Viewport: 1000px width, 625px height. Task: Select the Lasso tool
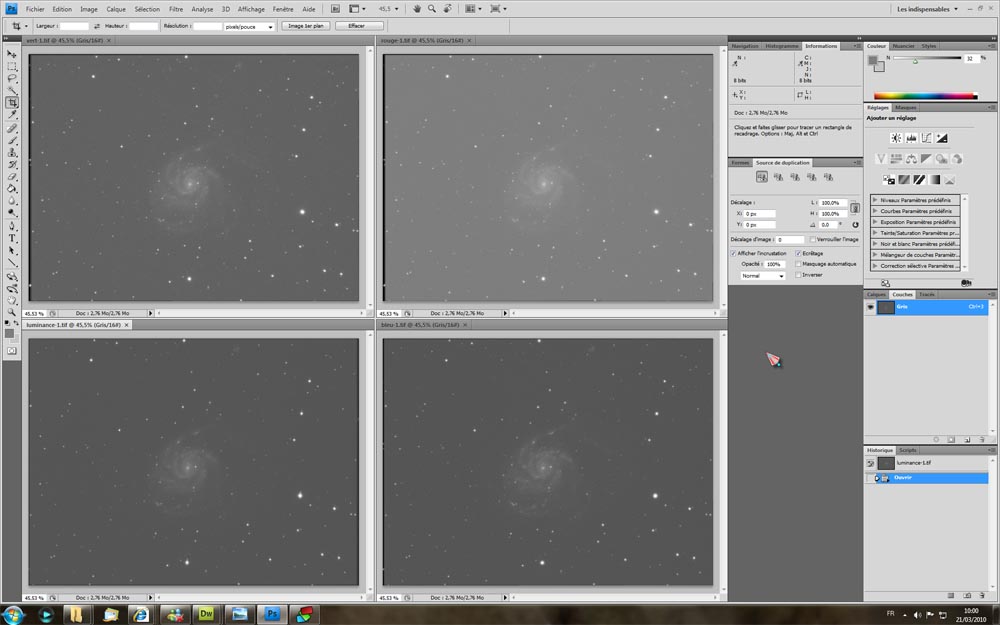[x=12, y=78]
